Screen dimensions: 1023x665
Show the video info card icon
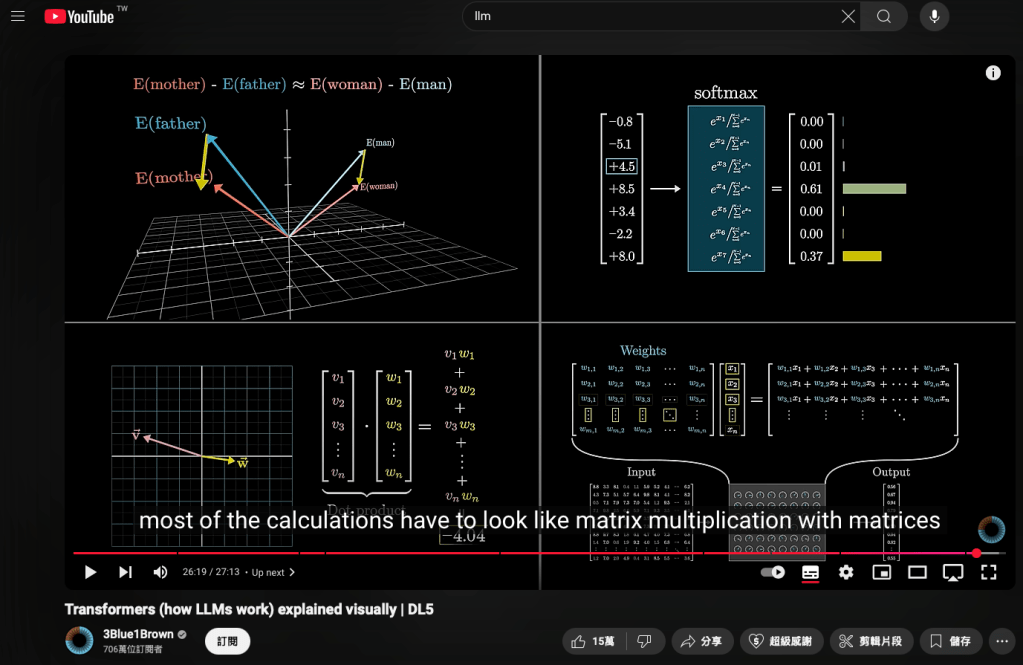pyautogui.click(x=993, y=73)
